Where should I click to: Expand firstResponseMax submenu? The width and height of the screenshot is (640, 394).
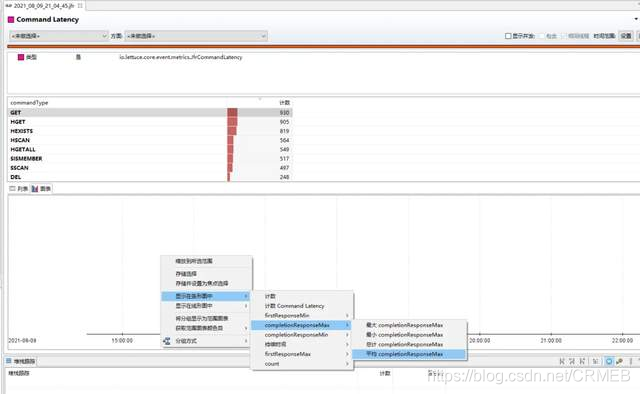click(x=302, y=354)
